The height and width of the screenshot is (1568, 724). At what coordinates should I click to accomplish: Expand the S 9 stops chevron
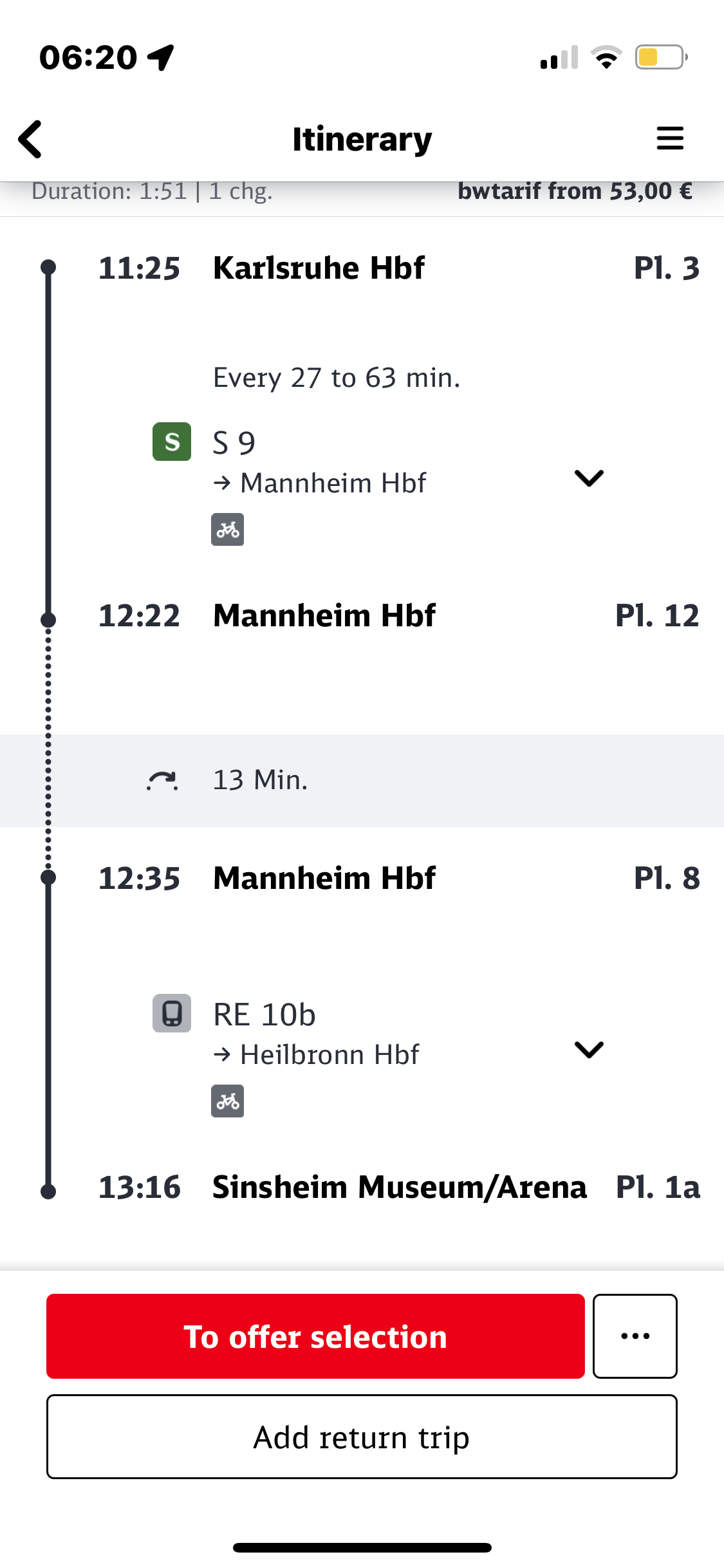588,478
